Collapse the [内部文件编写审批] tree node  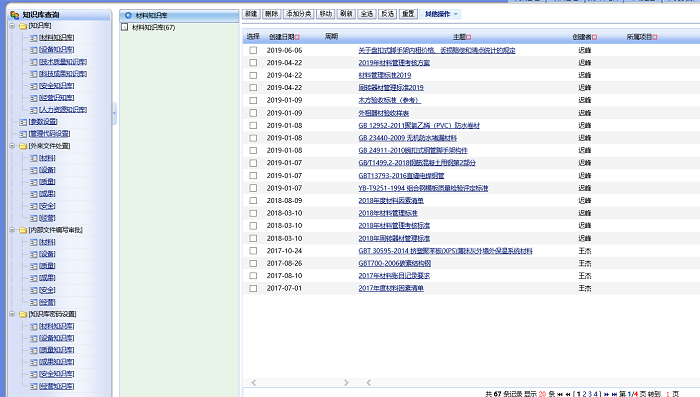coord(12,230)
